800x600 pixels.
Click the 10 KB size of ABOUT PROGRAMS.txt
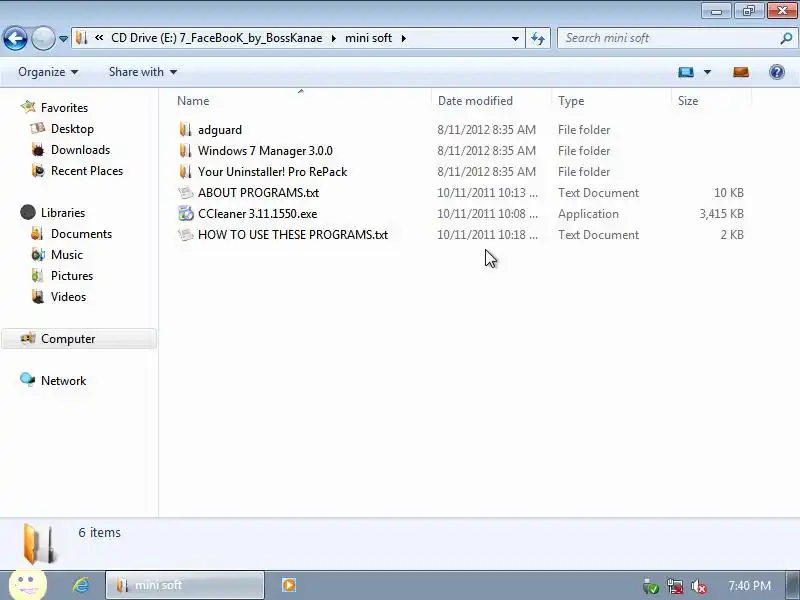pos(729,193)
